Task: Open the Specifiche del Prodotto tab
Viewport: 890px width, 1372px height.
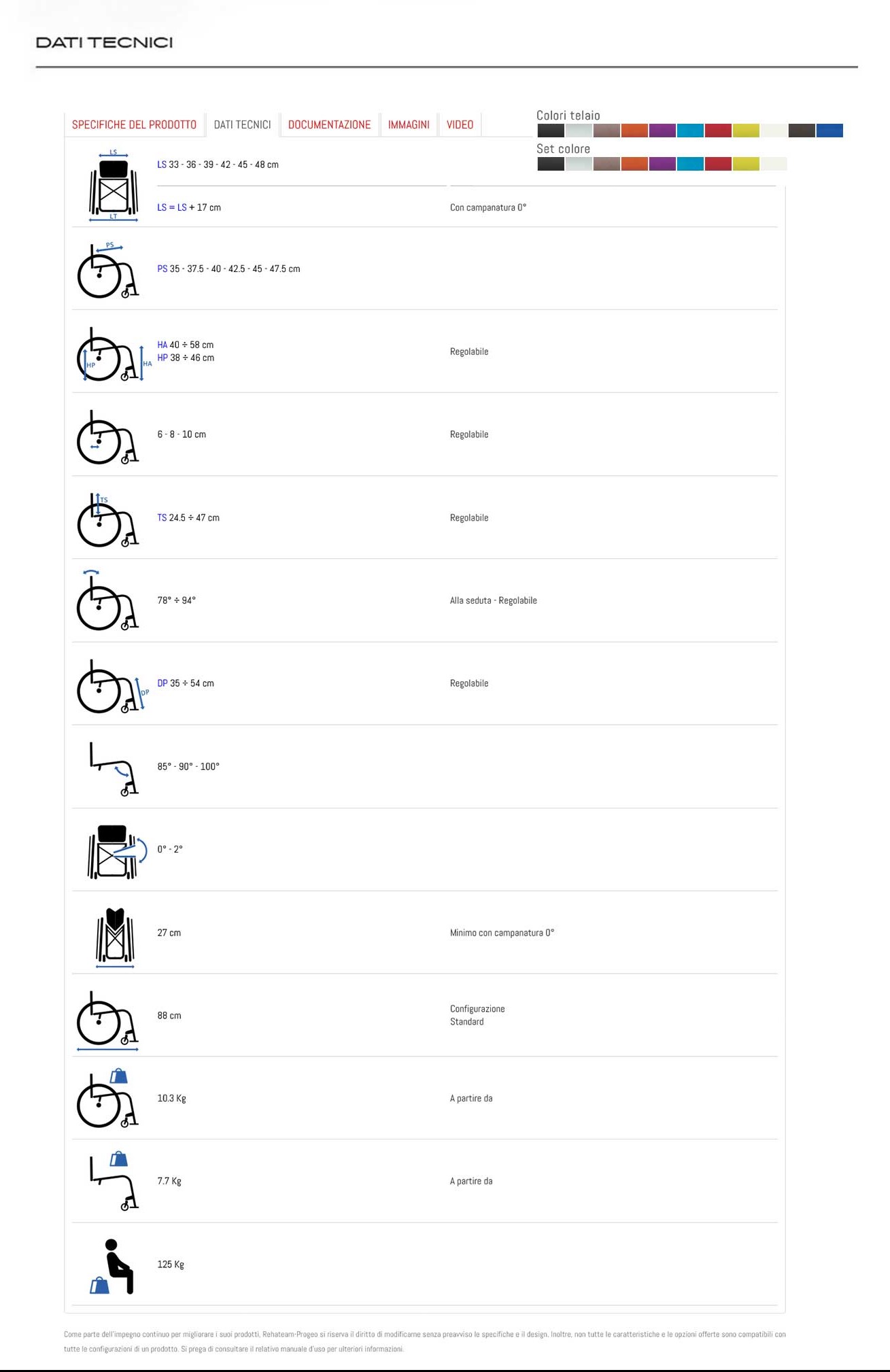Action: (x=134, y=125)
